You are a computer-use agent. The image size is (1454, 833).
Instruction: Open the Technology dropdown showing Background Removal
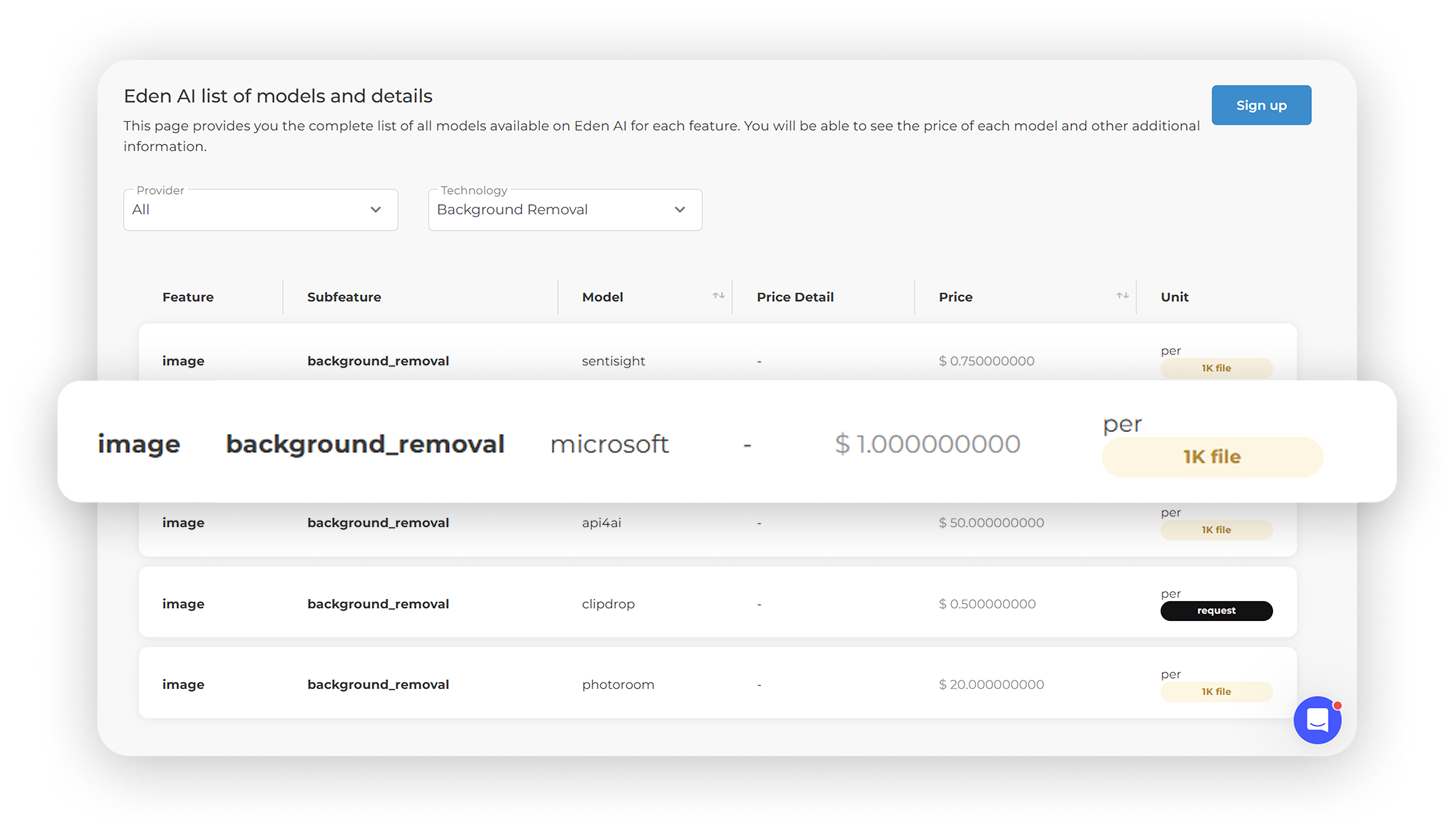pos(564,209)
